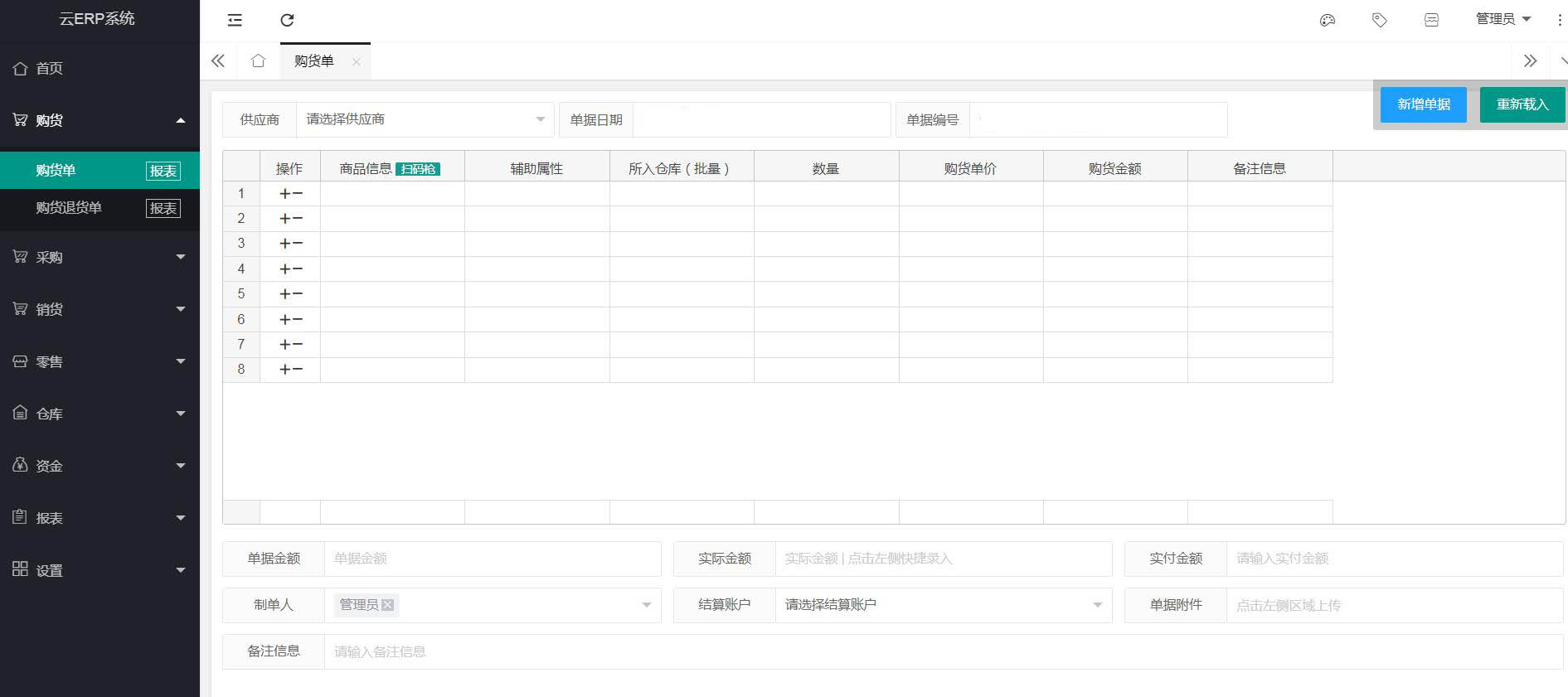Click the 重新载入 button
The height and width of the screenshot is (697, 1568).
click(1522, 104)
